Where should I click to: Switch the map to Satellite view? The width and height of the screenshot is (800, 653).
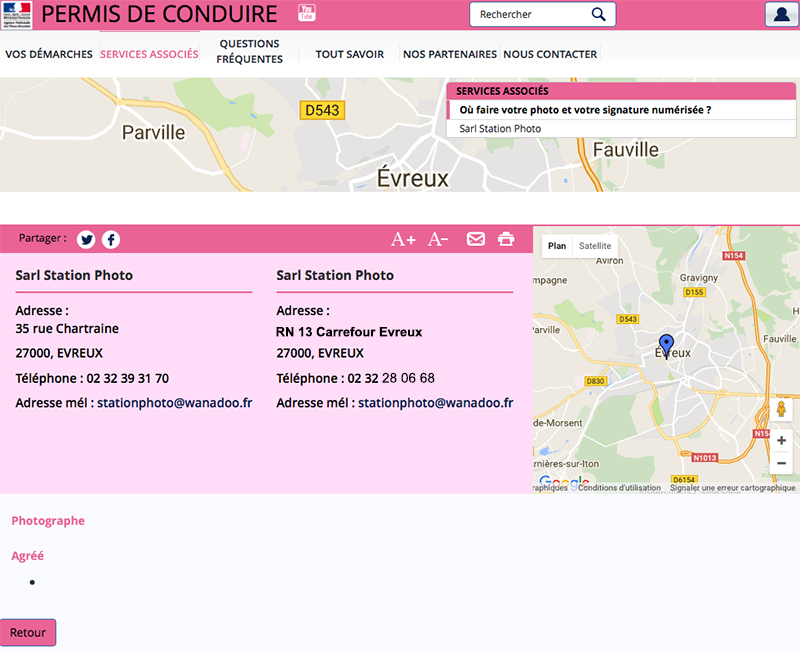pyautogui.click(x=595, y=246)
